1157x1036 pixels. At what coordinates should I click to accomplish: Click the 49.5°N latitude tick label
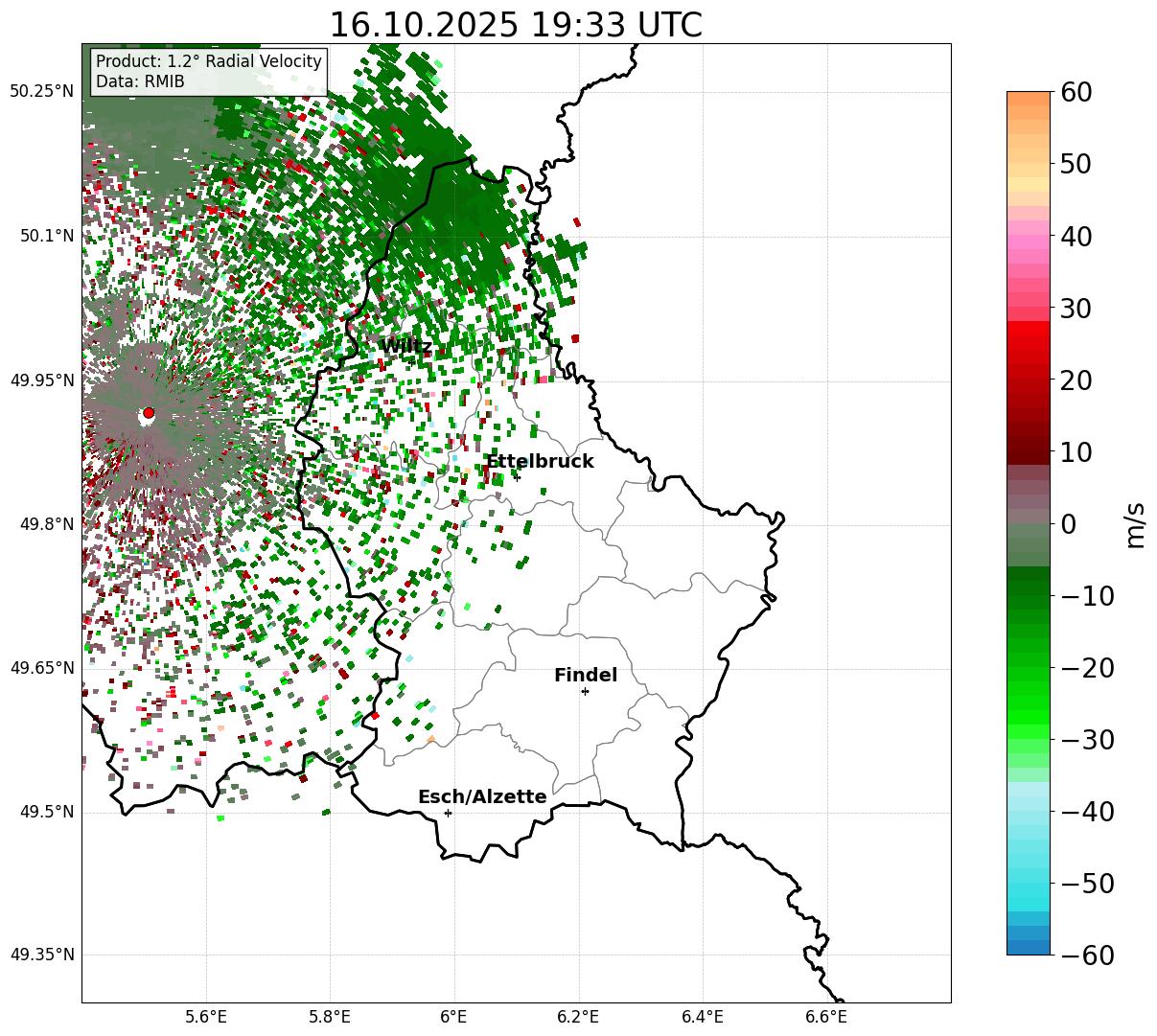pos(46,812)
